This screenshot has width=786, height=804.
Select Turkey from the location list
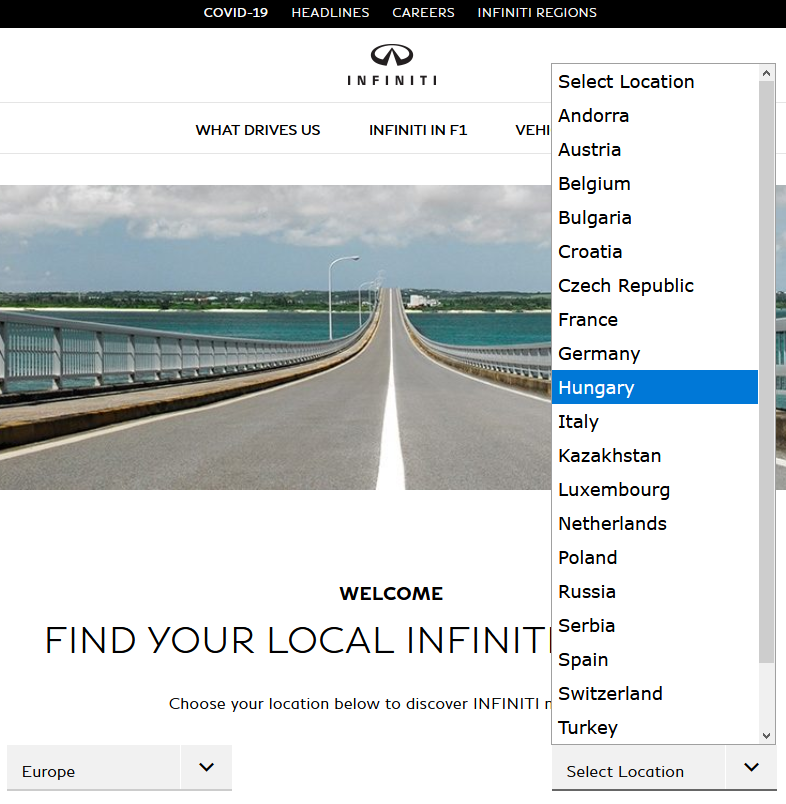655,727
